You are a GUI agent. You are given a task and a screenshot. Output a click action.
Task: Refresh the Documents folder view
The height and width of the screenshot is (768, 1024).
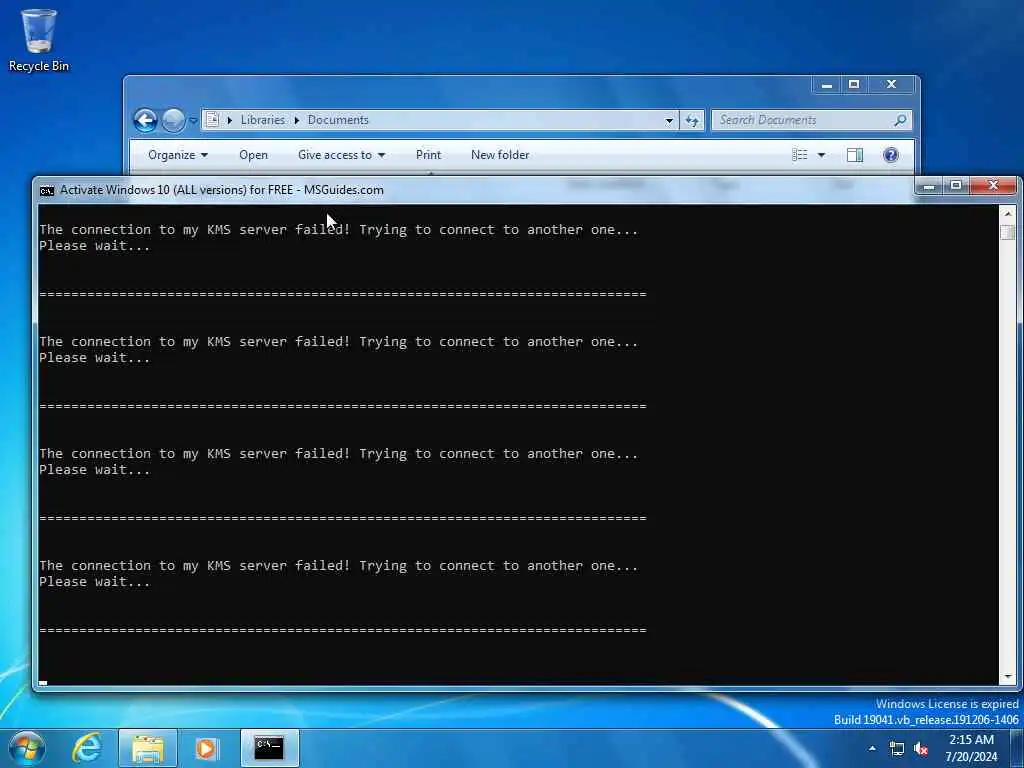pos(692,120)
